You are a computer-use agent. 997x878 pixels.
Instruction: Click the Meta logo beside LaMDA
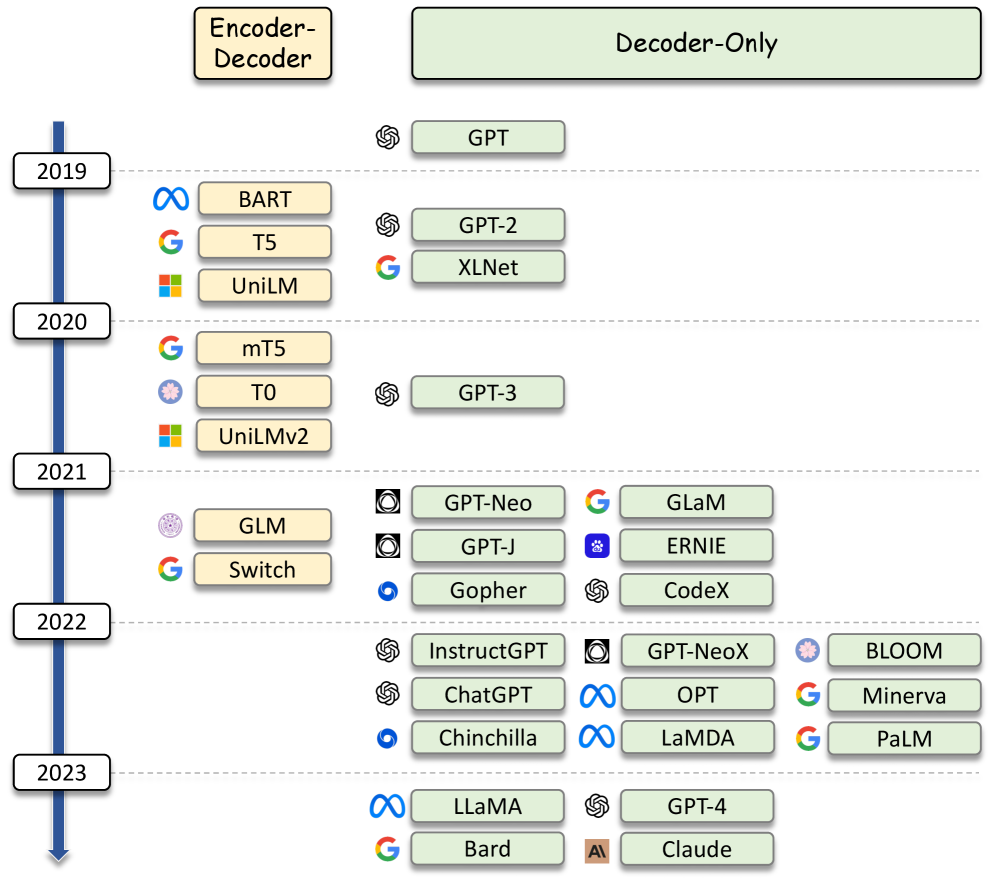[597, 737]
